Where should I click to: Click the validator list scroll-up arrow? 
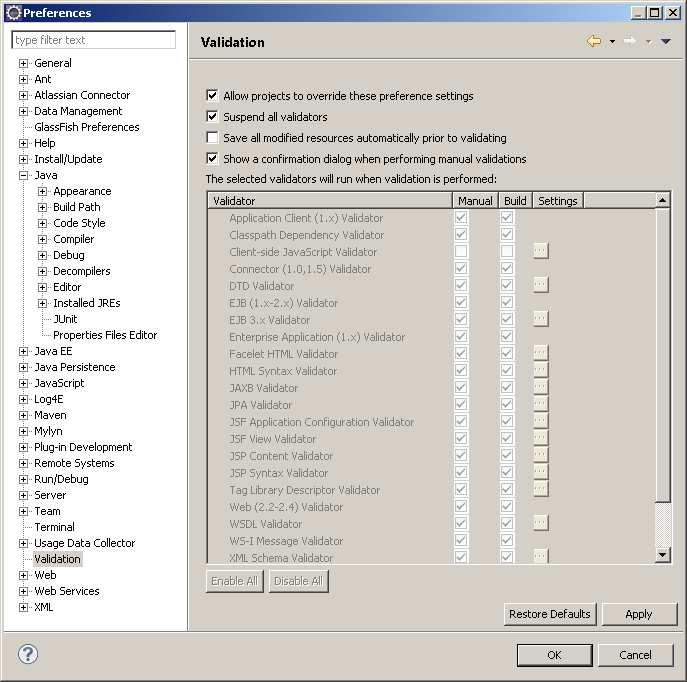click(x=662, y=200)
